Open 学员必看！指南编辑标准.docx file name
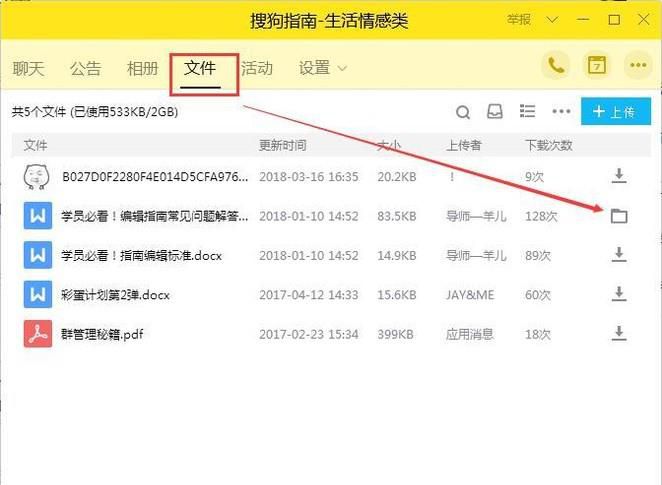The height and width of the screenshot is (485, 662). pyautogui.click(x=141, y=255)
